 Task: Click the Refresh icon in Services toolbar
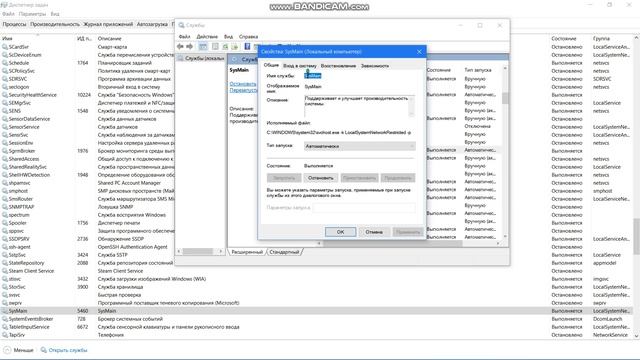225,47
